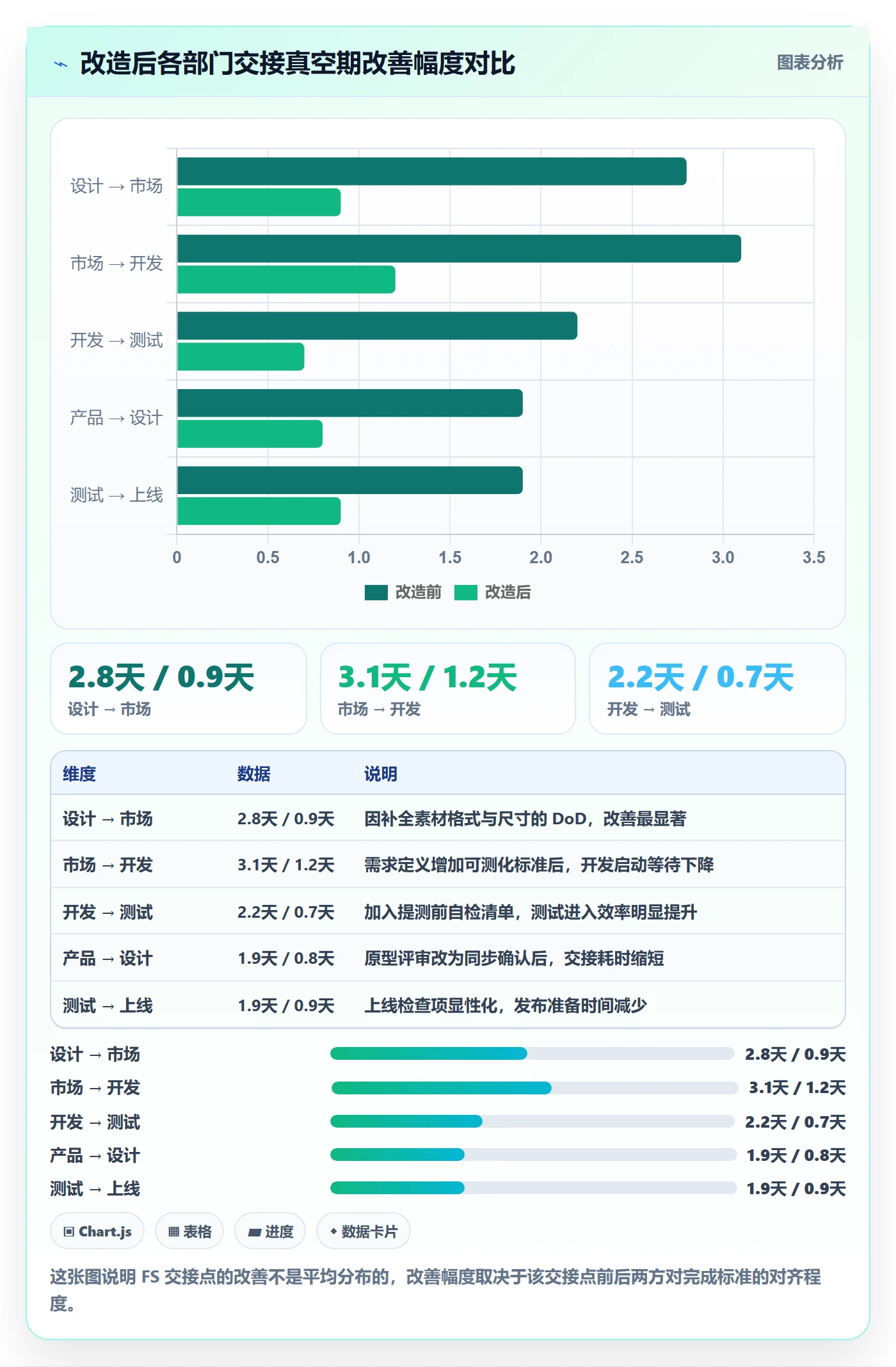Viewport: 896px width, 1367px height.
Task: Click the 测试 → 上线 progress bar
Action: pos(533,1188)
